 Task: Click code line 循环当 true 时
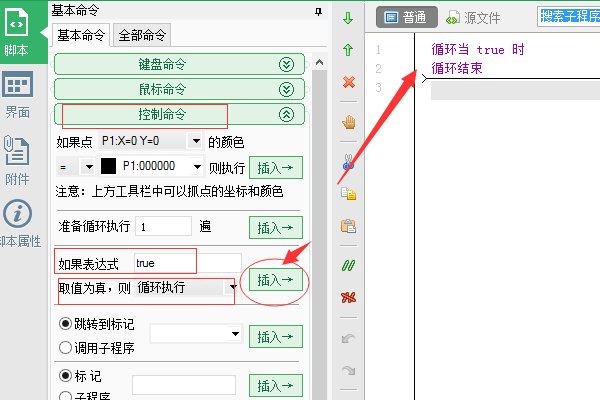click(478, 49)
